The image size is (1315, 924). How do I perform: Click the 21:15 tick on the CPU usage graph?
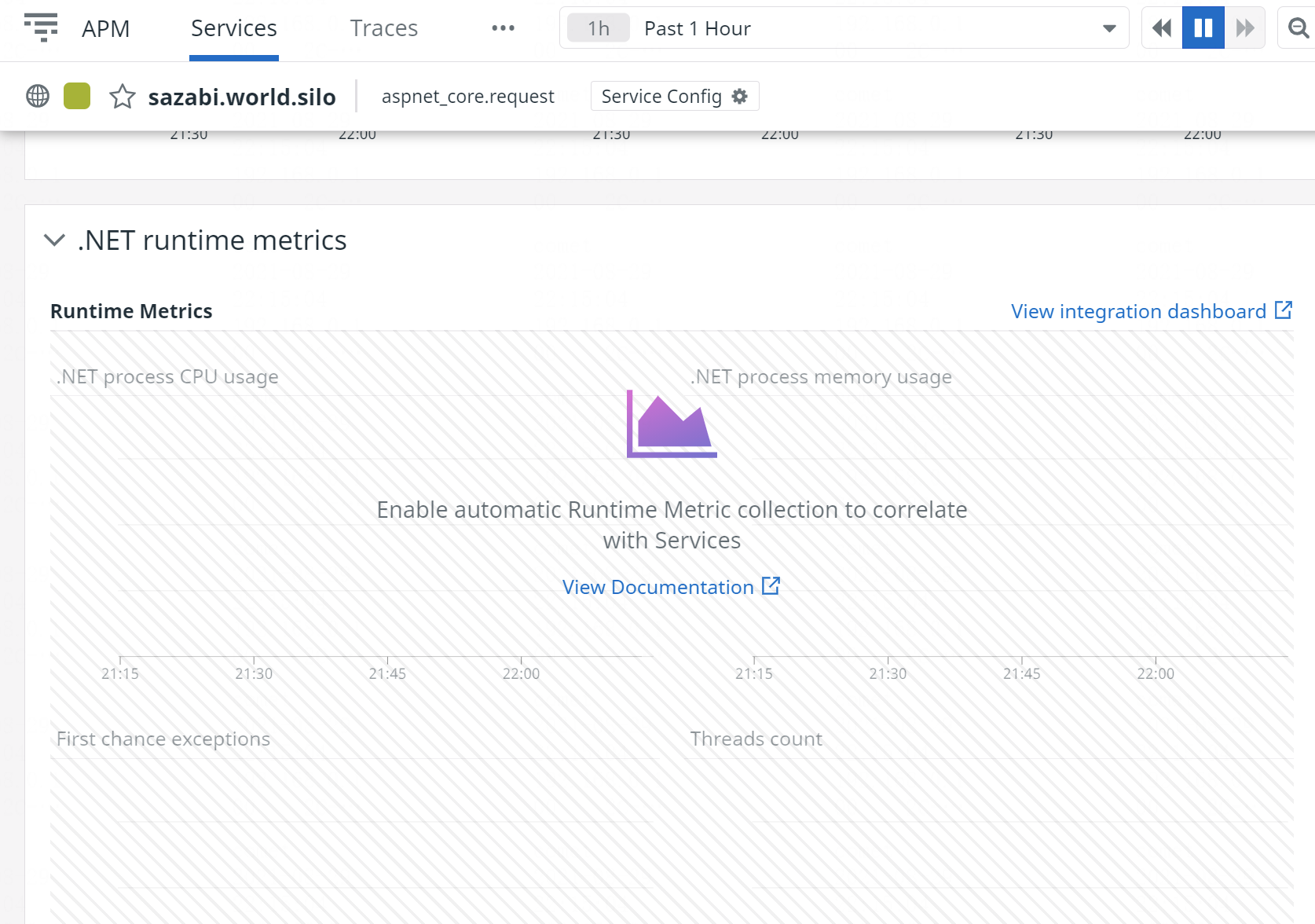[x=120, y=673]
